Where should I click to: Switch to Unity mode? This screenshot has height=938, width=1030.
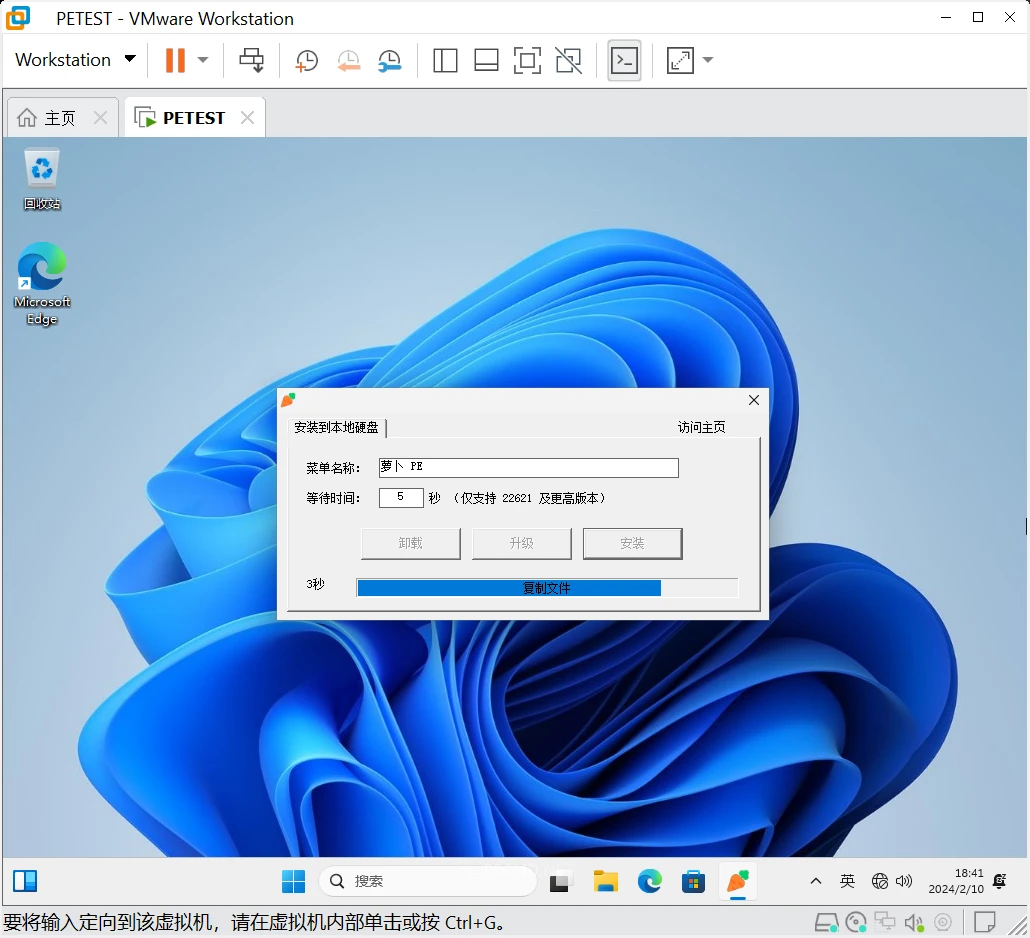[569, 60]
